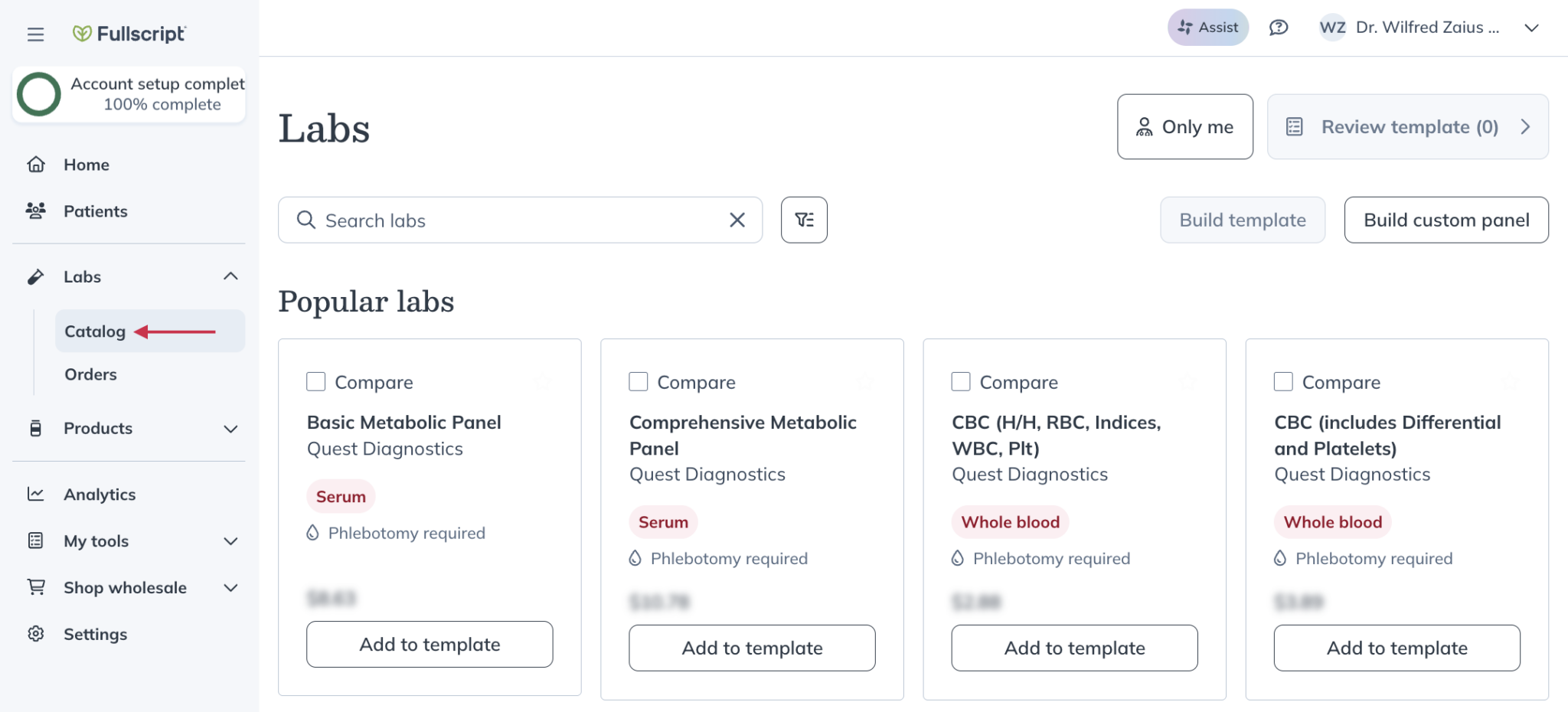Image resolution: width=1568 pixels, height=712 pixels.
Task: Open Analytics chart item
Action: (100, 495)
